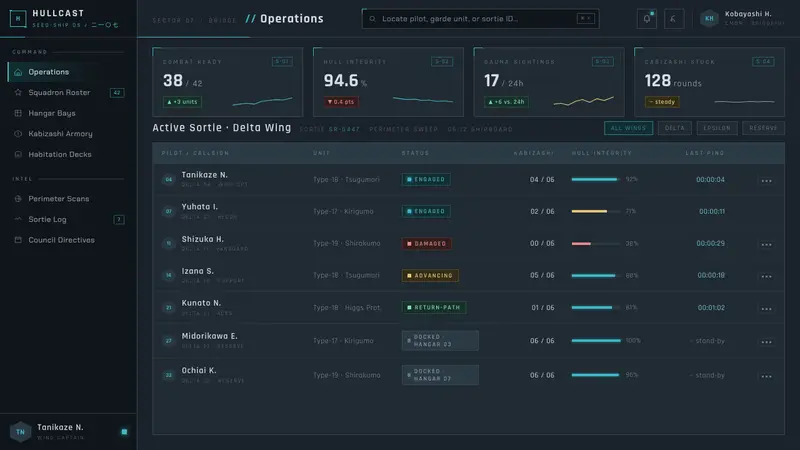Click Yuhata I. yellow hull integrity bar
This screenshot has height=450, width=800.
595,211
